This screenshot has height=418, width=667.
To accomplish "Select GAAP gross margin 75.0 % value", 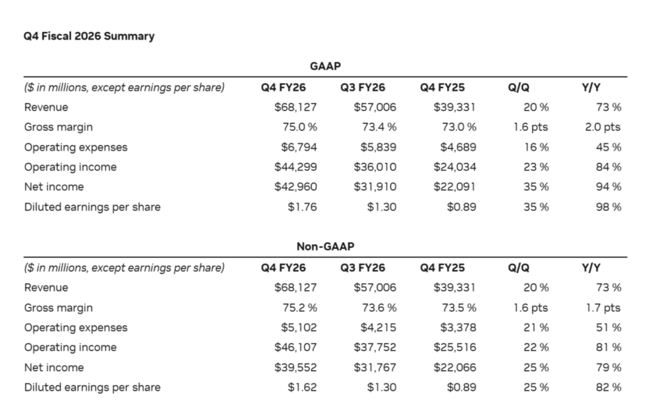I will [285, 127].
